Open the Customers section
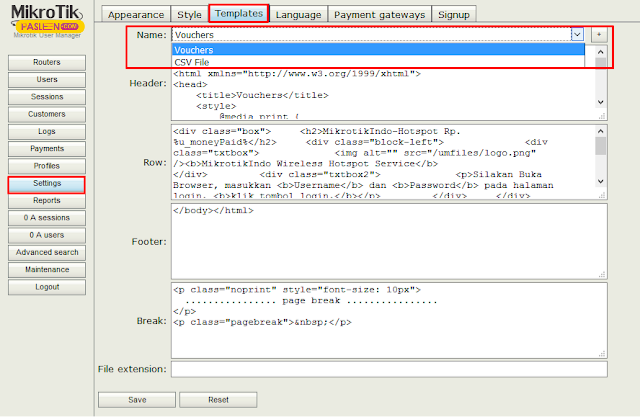640x417 pixels. click(47, 114)
